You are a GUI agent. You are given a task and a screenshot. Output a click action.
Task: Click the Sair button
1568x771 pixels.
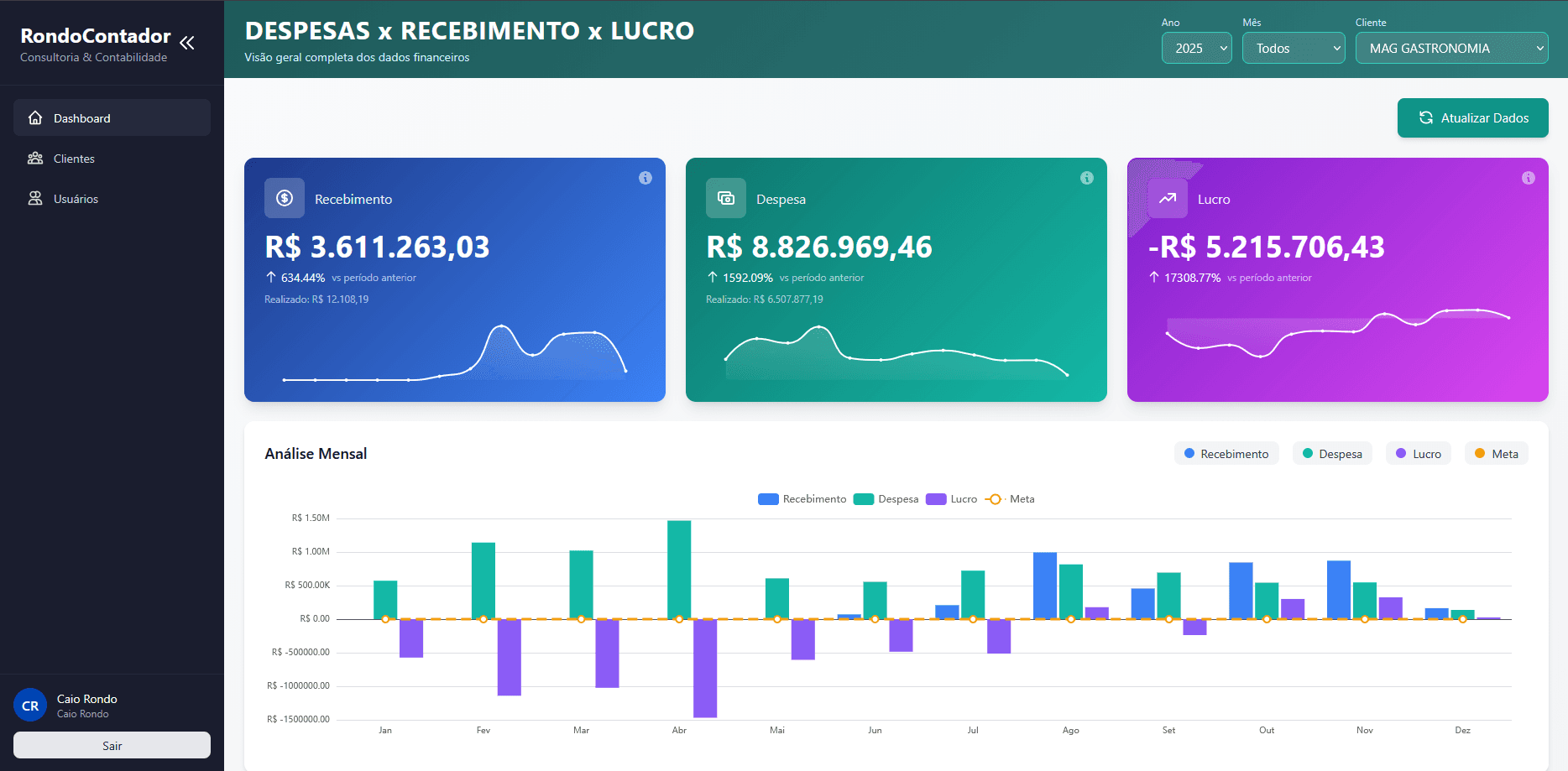[x=111, y=745]
